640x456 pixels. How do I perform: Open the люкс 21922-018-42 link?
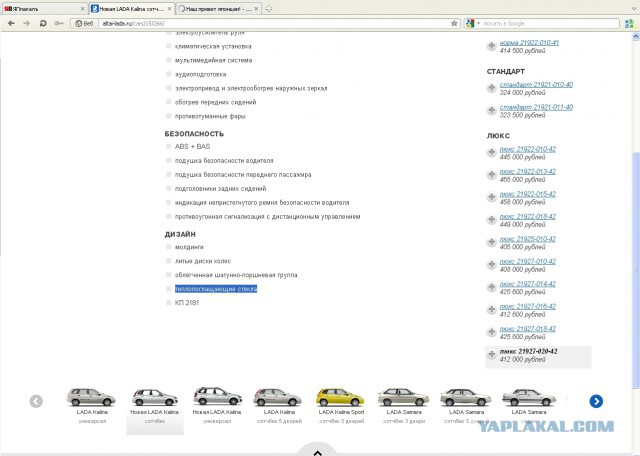pos(527,216)
